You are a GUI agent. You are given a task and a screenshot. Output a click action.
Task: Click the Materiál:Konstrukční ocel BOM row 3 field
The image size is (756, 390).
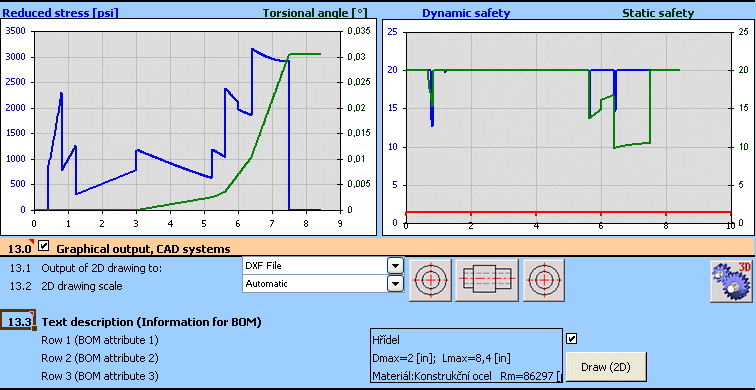pyautogui.click(x=466, y=376)
